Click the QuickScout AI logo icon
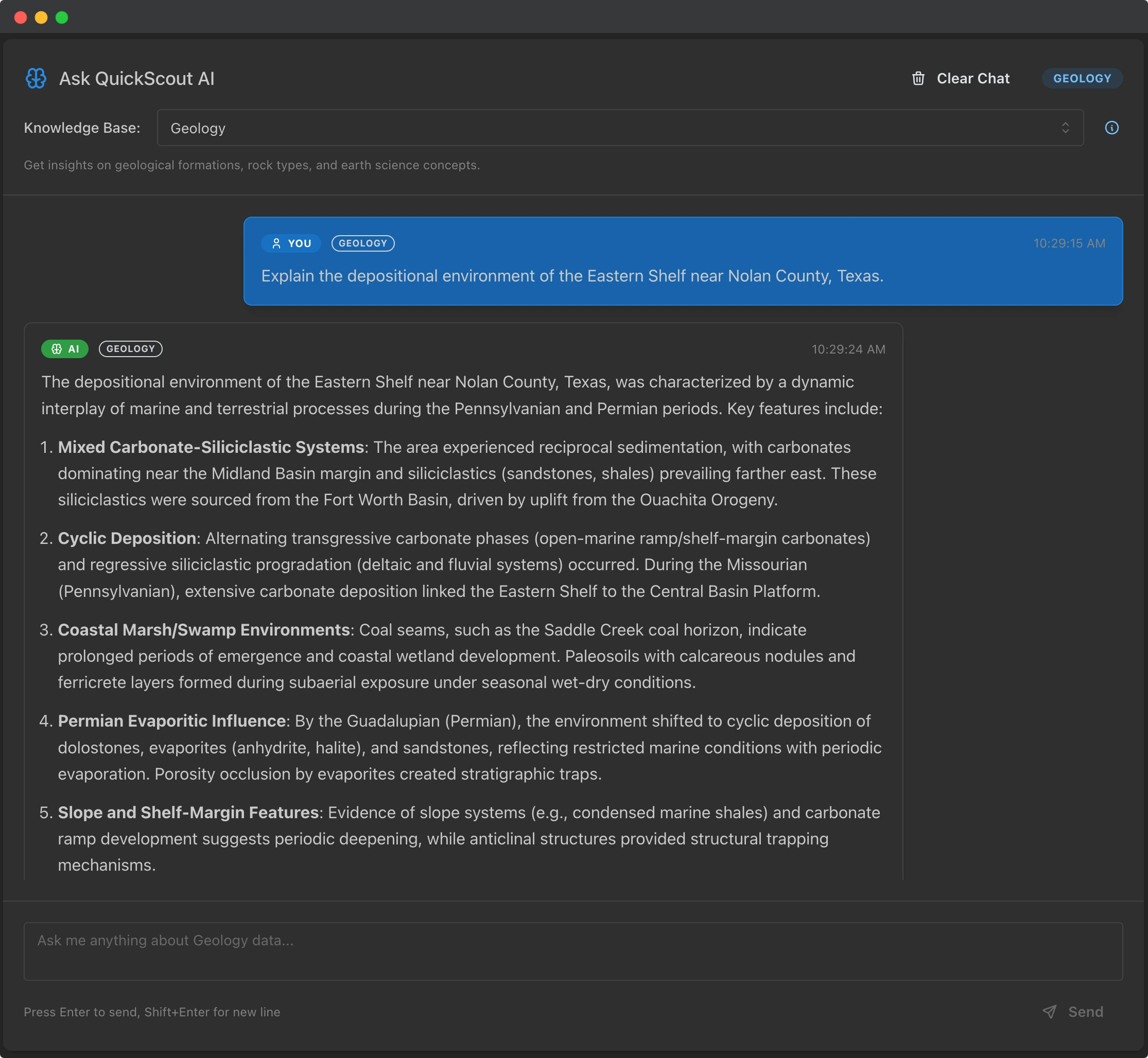This screenshot has height=1058, width=1148. click(x=36, y=78)
